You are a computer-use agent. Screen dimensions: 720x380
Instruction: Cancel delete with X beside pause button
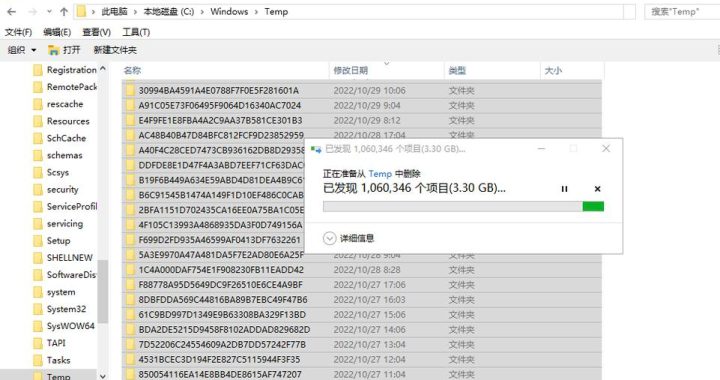[597, 189]
